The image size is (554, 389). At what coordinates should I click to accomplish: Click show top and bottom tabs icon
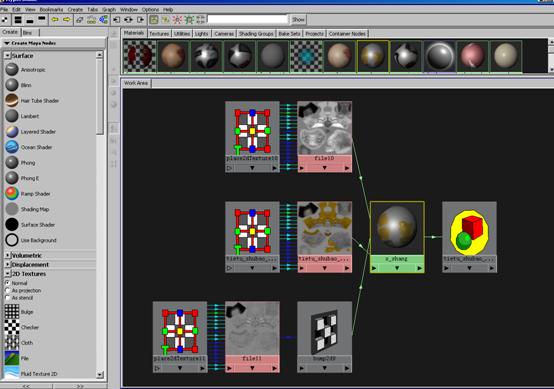[x=18, y=20]
